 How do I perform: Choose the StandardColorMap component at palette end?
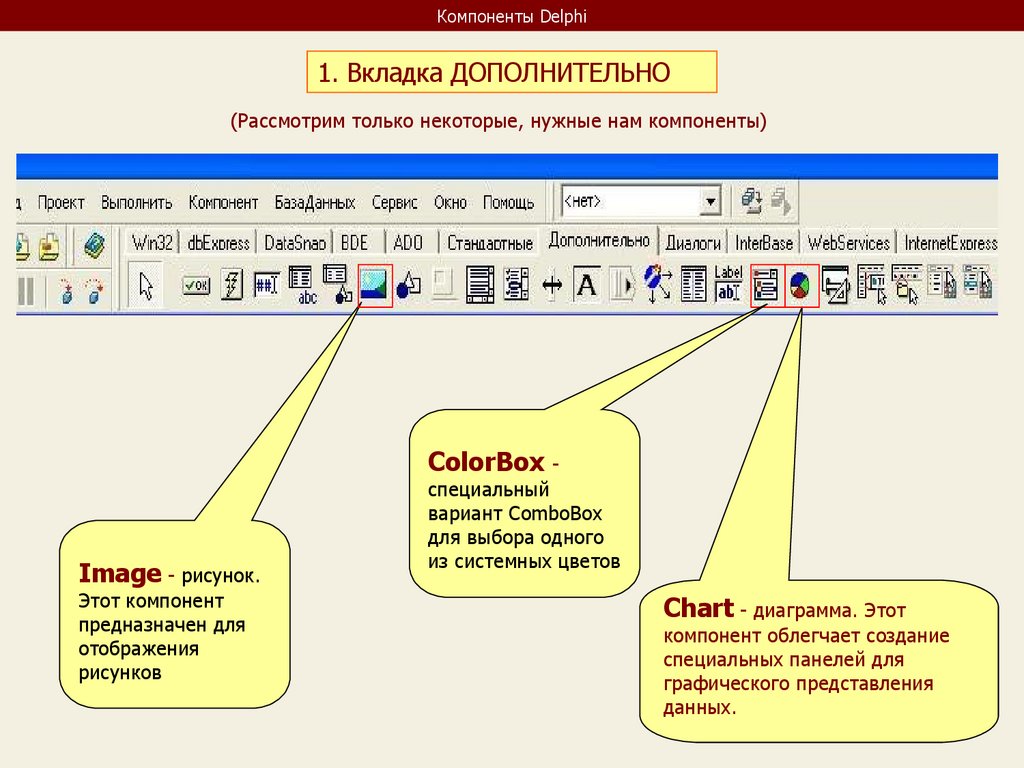pos(978,282)
